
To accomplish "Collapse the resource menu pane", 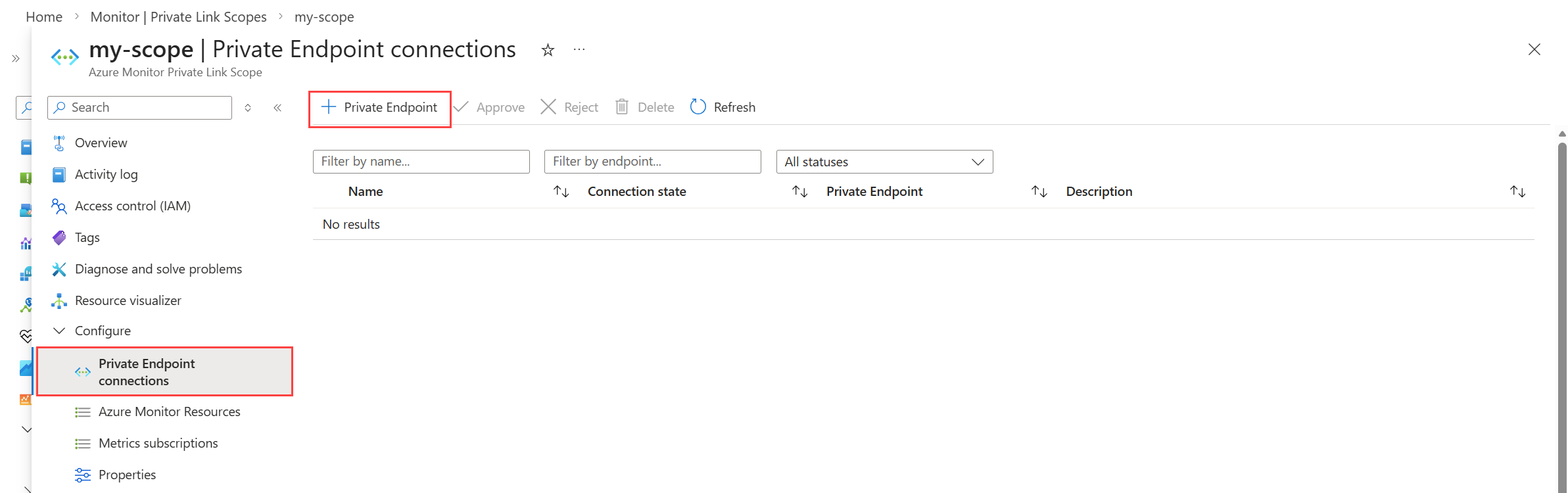I will 277,108.
